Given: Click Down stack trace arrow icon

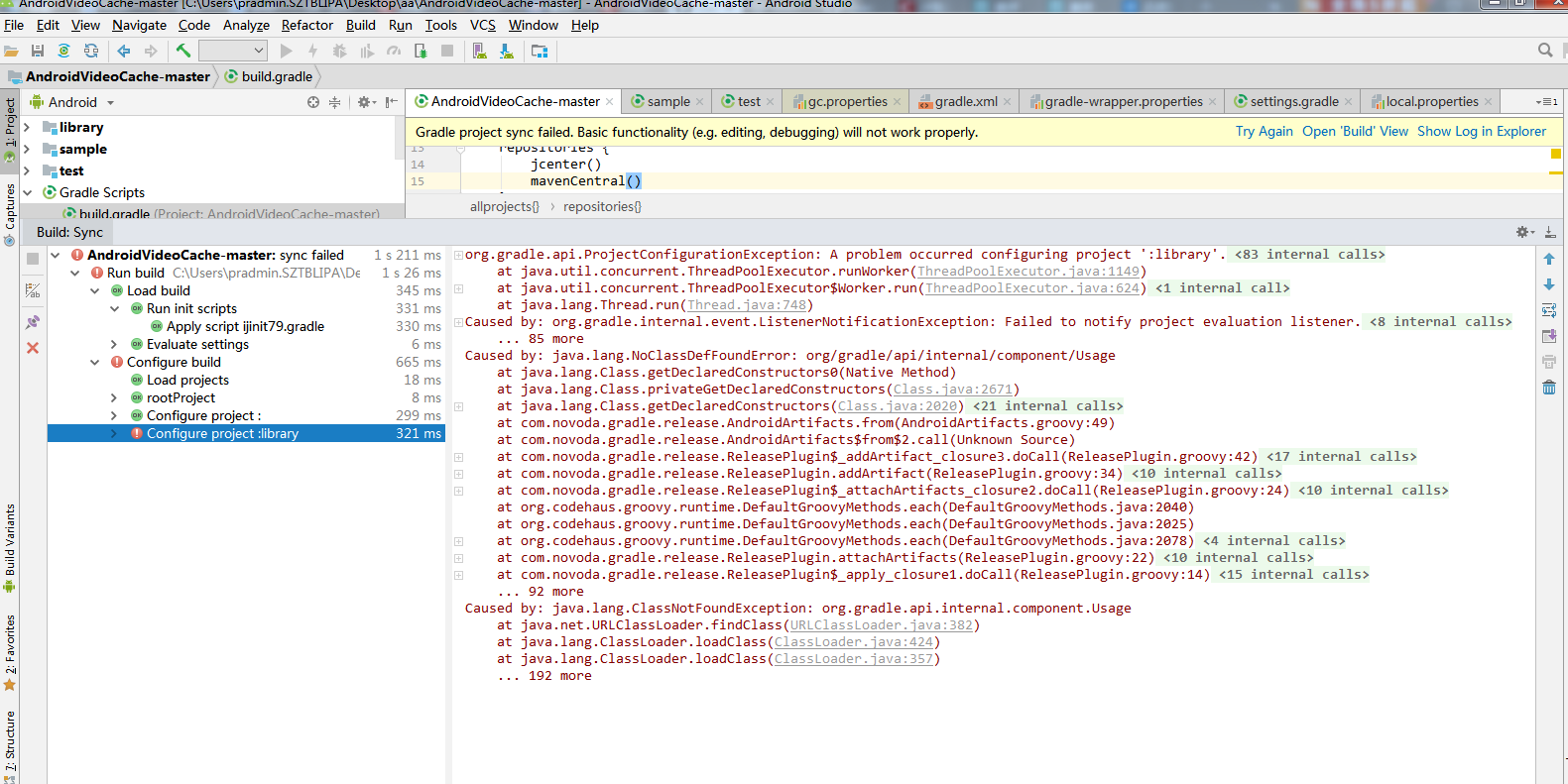Looking at the screenshot, I should click(1549, 284).
